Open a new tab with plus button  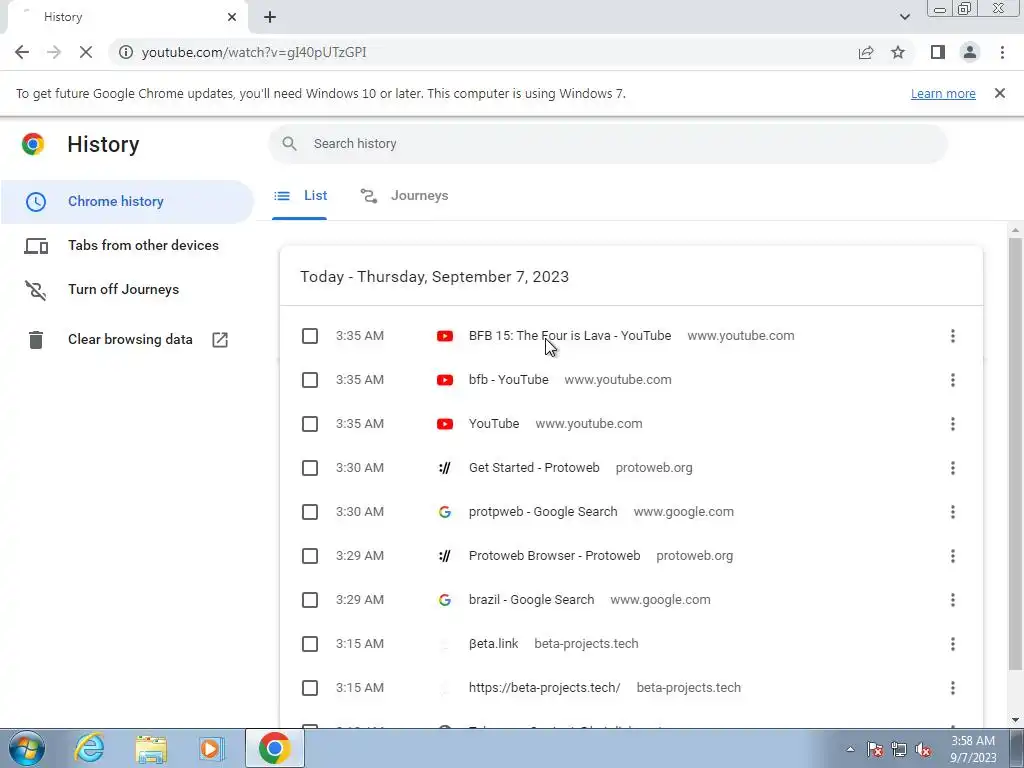click(x=270, y=17)
